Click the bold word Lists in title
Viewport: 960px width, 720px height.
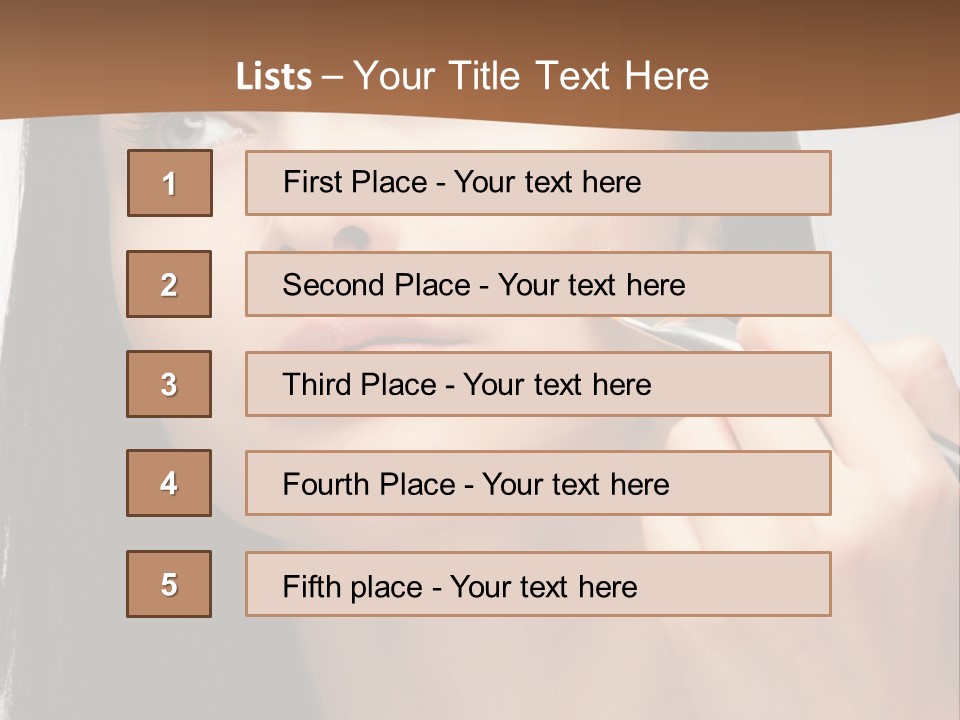274,77
